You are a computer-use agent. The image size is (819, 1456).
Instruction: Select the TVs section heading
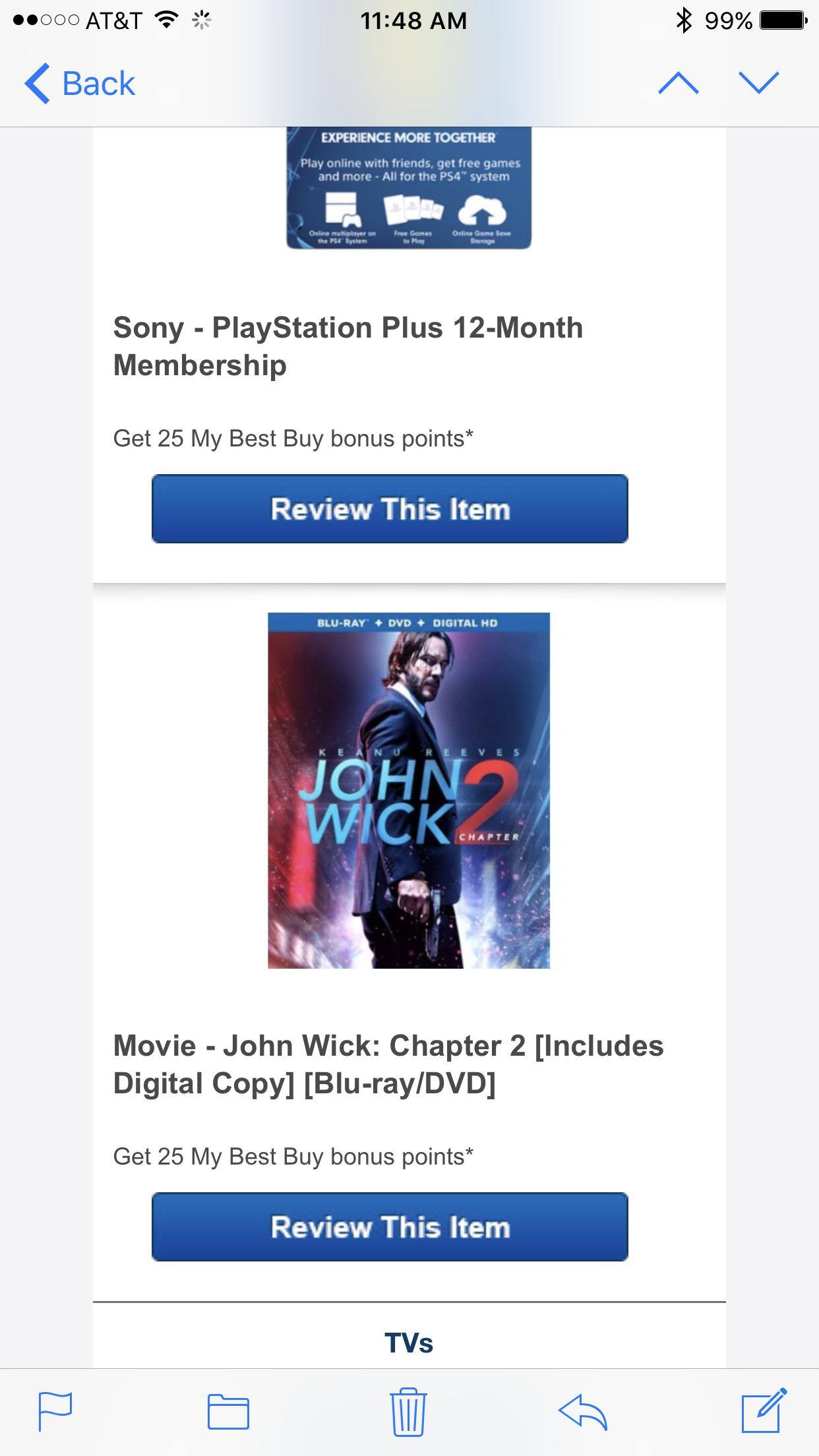point(409,1343)
